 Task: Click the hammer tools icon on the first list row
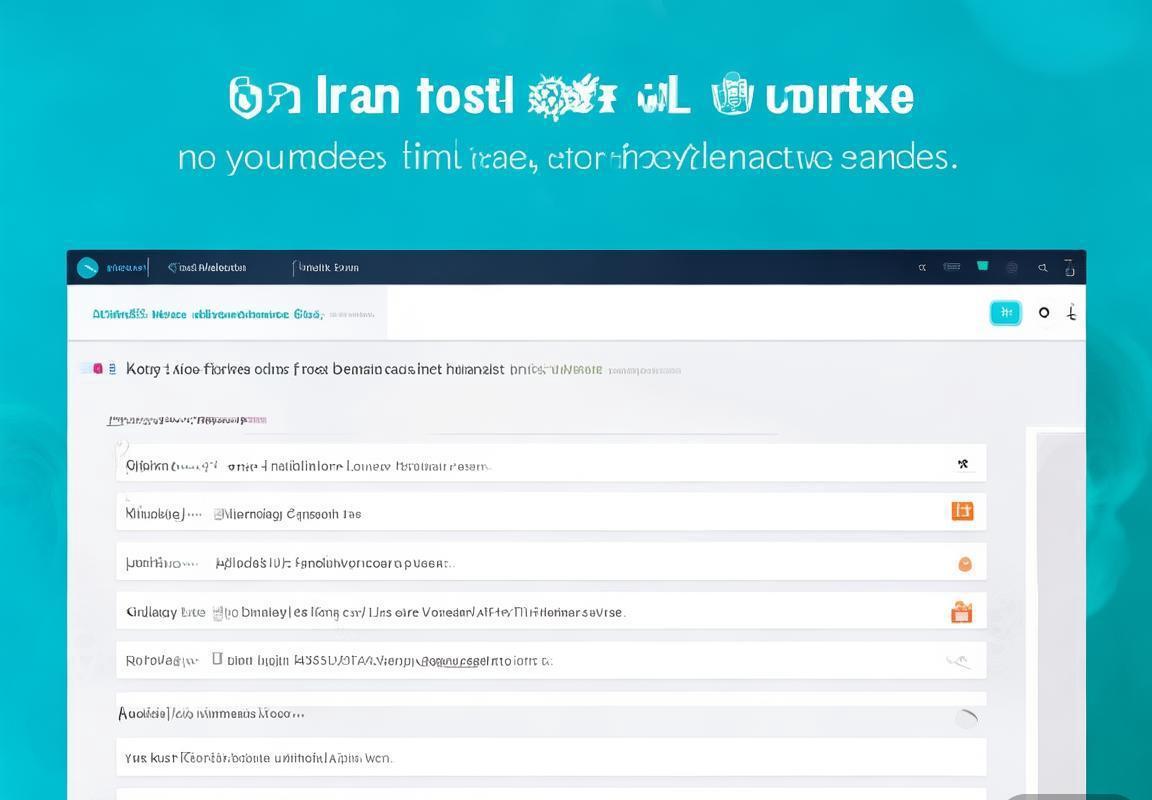pyautogui.click(x=962, y=464)
